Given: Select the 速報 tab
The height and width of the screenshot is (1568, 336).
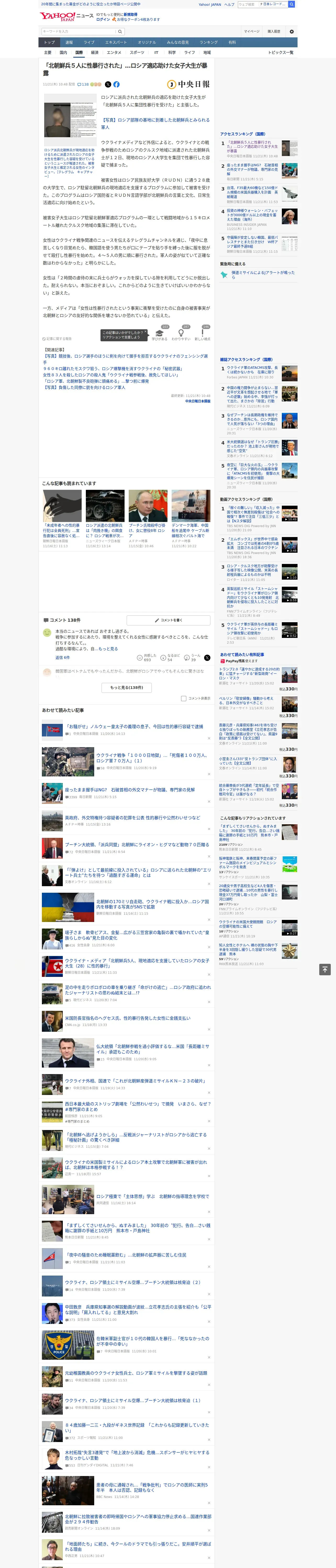Looking at the screenshot, I should click(x=69, y=43).
